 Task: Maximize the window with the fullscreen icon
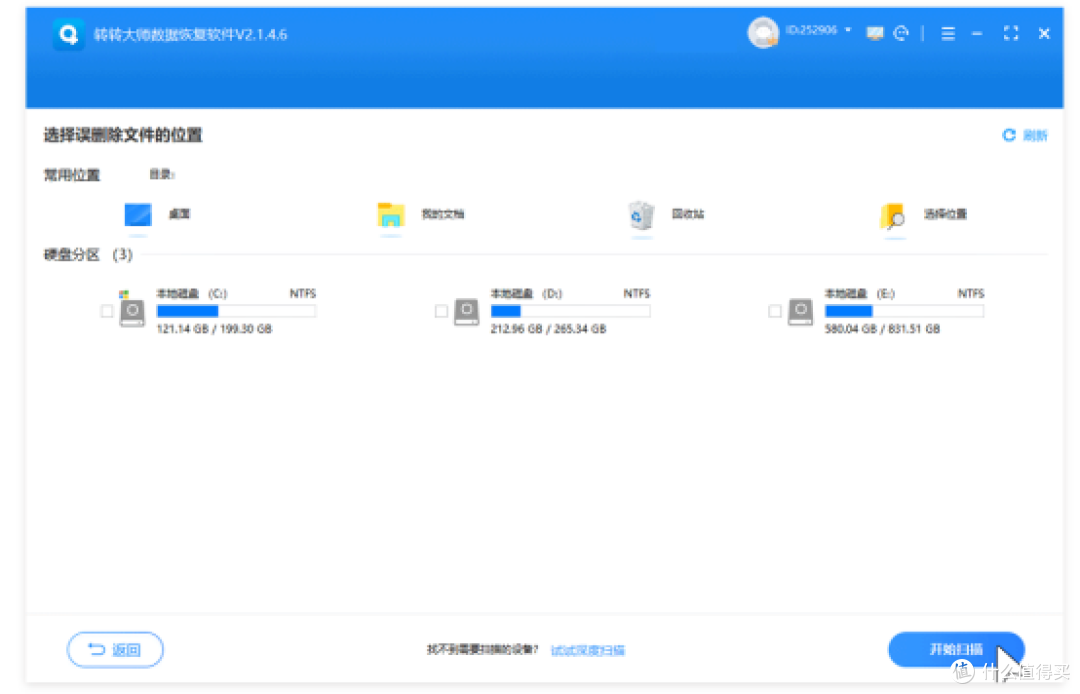pyautogui.click(x=1010, y=33)
